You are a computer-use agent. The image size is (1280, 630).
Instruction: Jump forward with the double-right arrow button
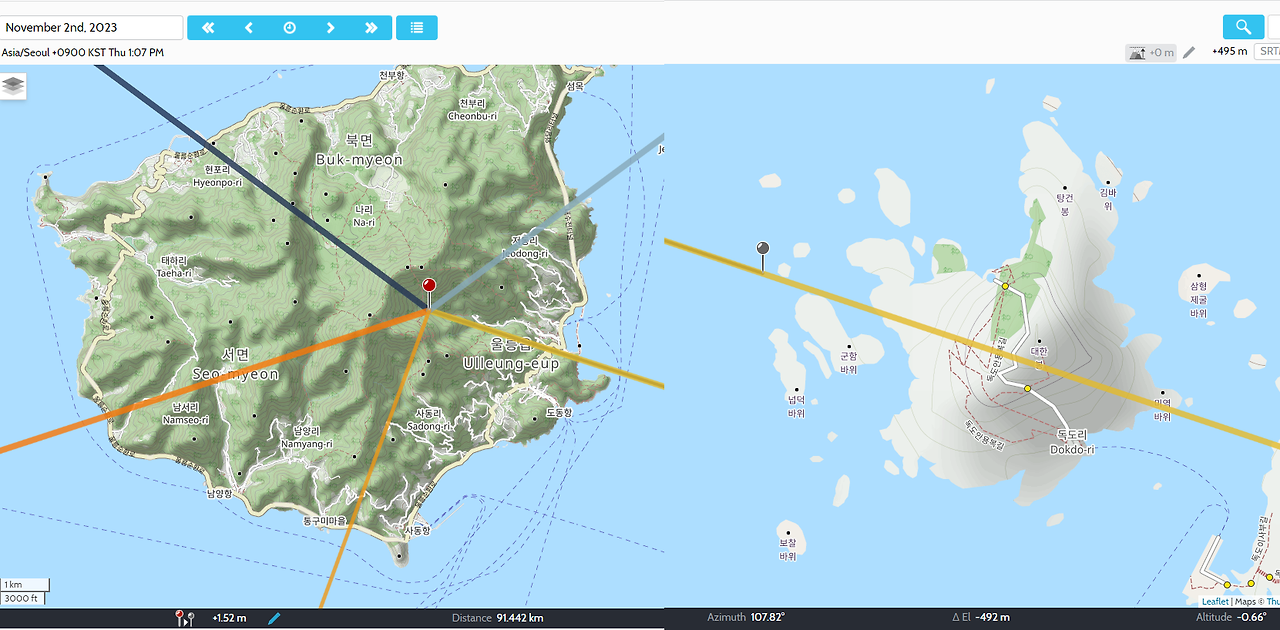(x=371, y=28)
